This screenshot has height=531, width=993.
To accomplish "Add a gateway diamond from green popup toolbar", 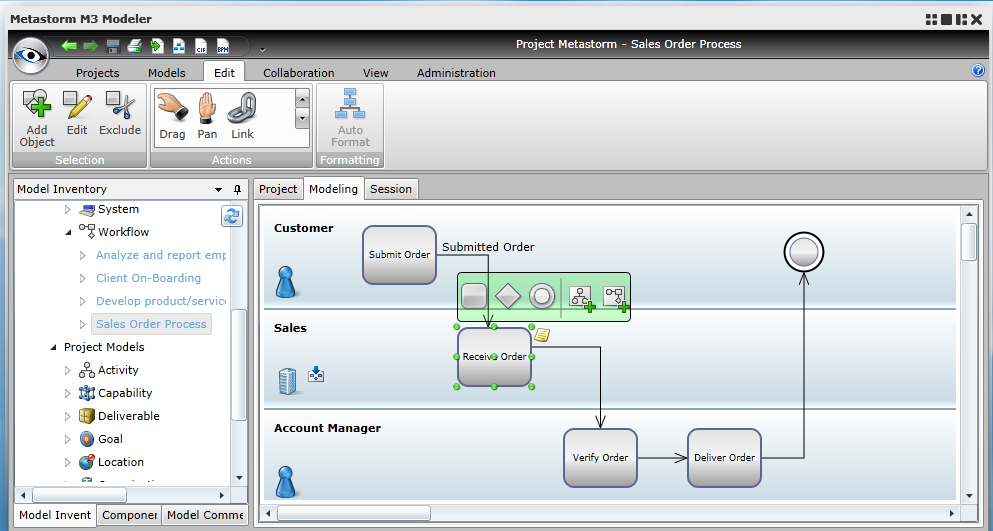I will pyautogui.click(x=508, y=296).
